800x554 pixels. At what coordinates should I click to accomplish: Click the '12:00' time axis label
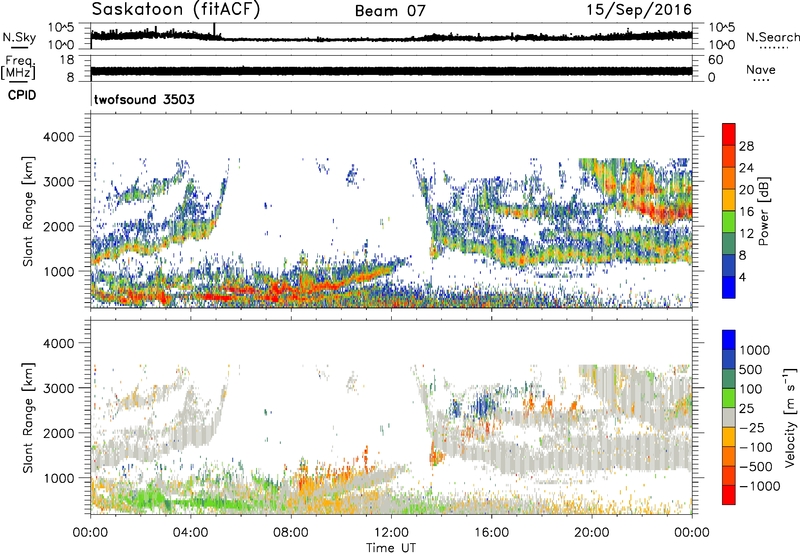point(391,533)
